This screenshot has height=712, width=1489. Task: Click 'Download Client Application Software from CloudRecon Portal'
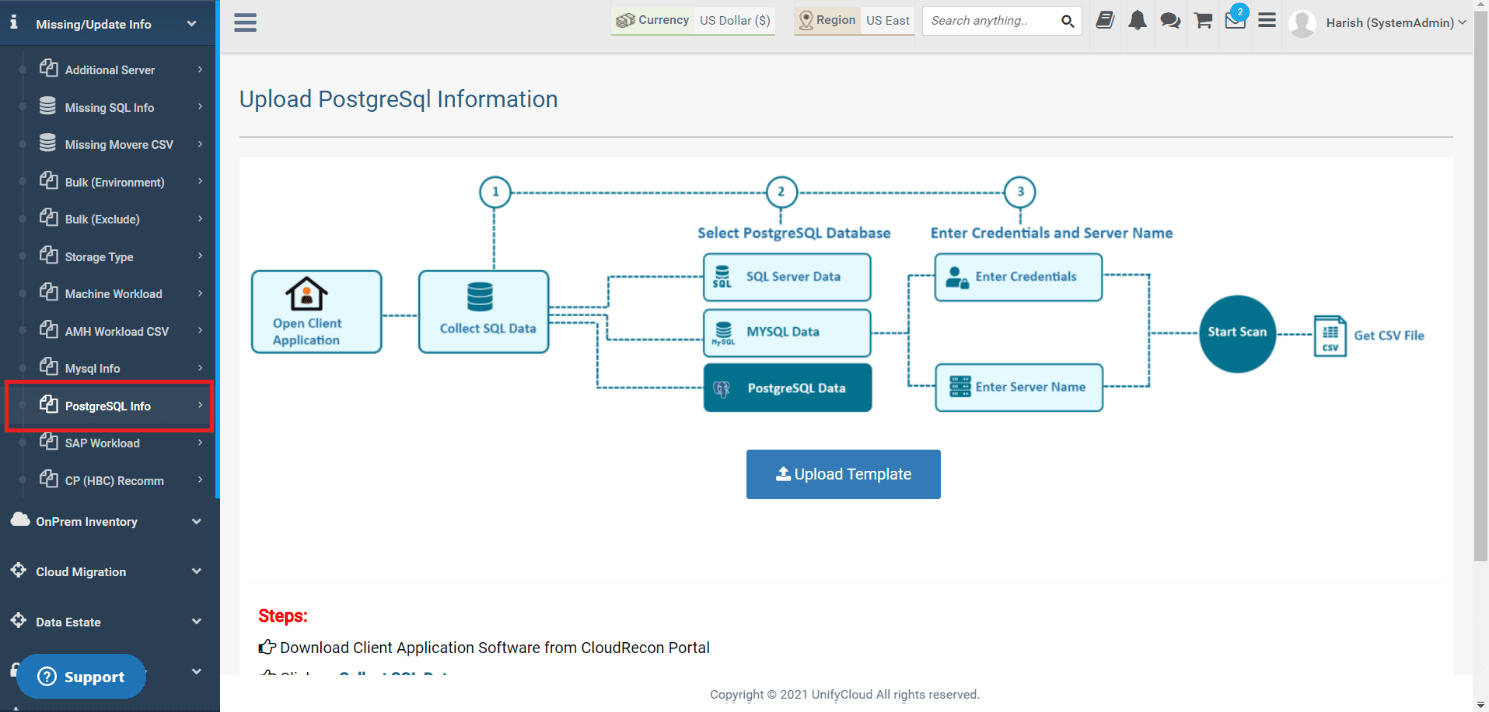(495, 648)
